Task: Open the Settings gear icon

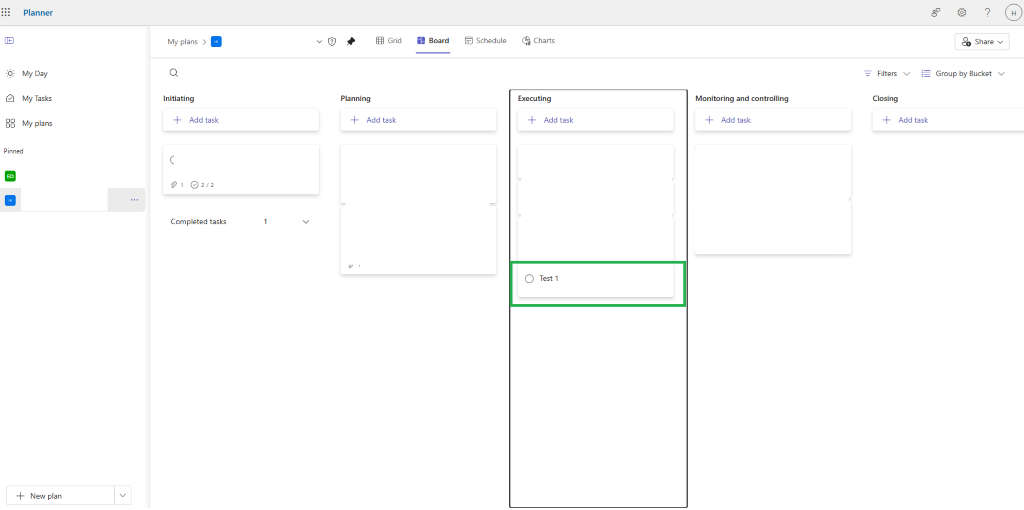Action: tap(961, 12)
